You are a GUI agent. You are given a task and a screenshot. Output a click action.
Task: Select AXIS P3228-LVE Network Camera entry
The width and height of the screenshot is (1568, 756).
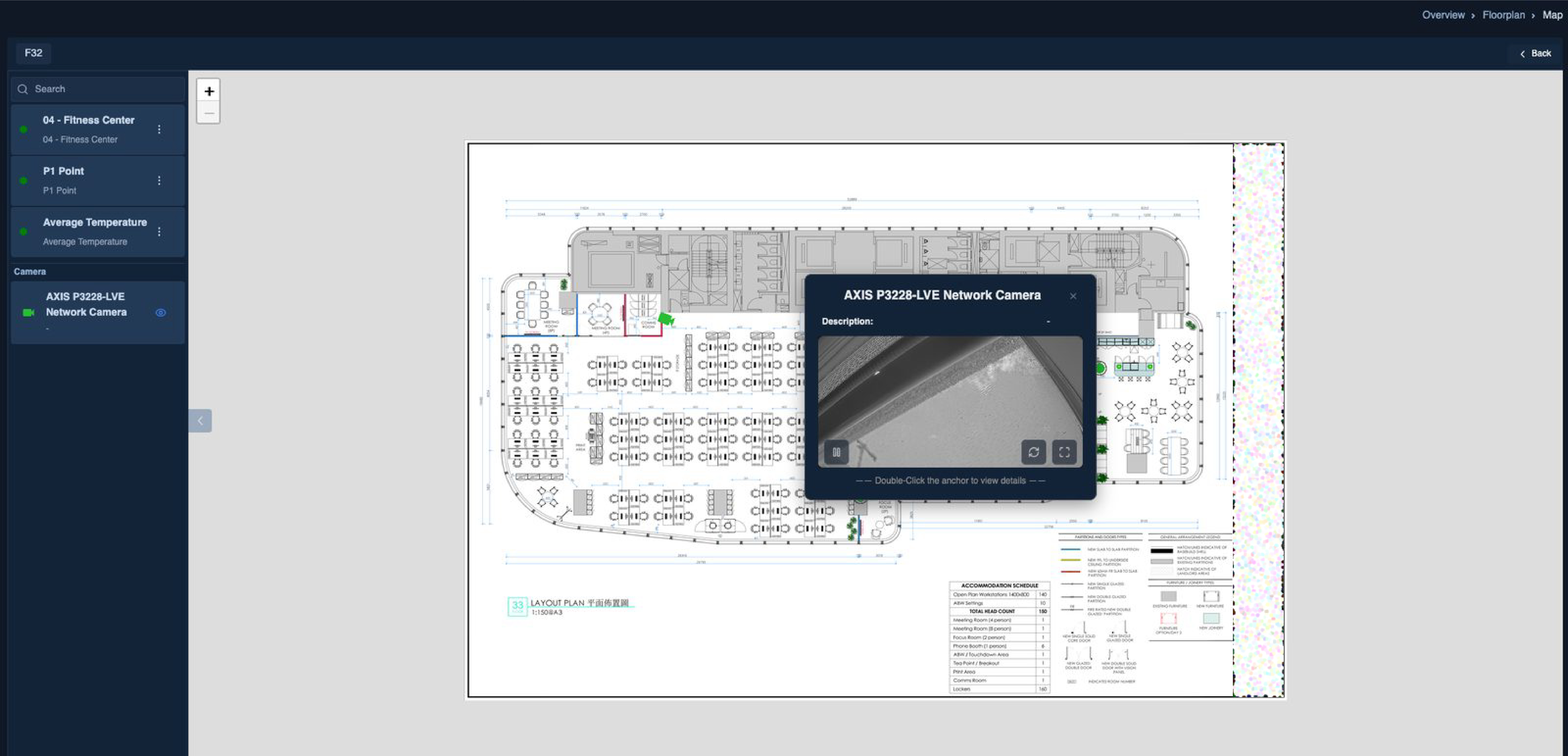97,312
